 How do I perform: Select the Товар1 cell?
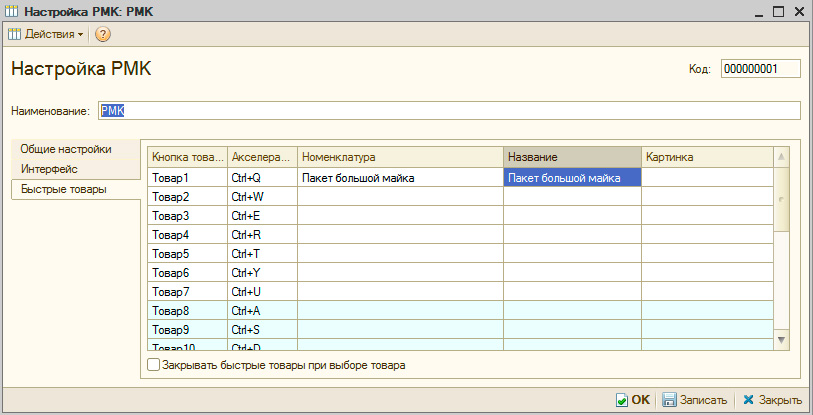click(x=188, y=178)
